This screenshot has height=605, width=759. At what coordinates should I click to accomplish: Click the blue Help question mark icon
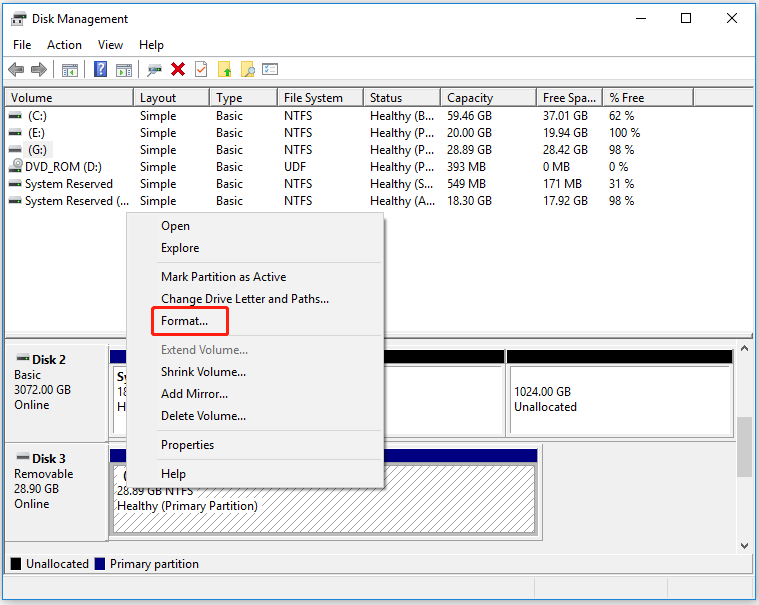coord(100,69)
